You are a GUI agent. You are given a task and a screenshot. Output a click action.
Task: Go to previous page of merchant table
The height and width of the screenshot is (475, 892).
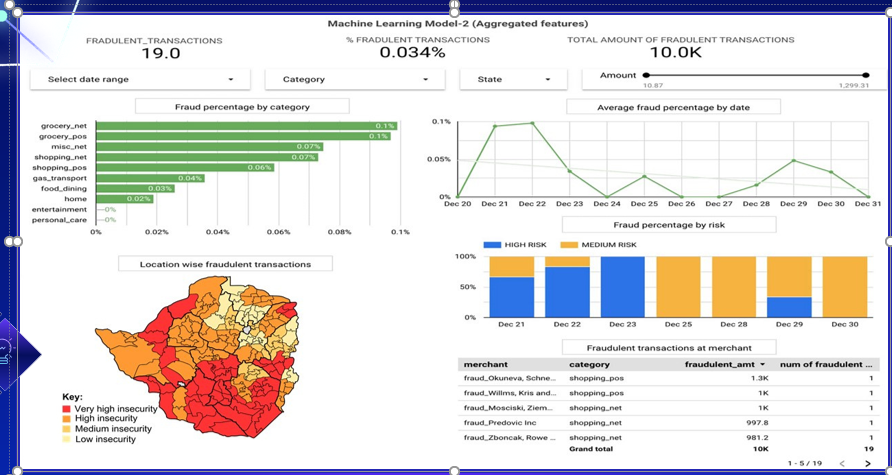pyautogui.click(x=842, y=464)
